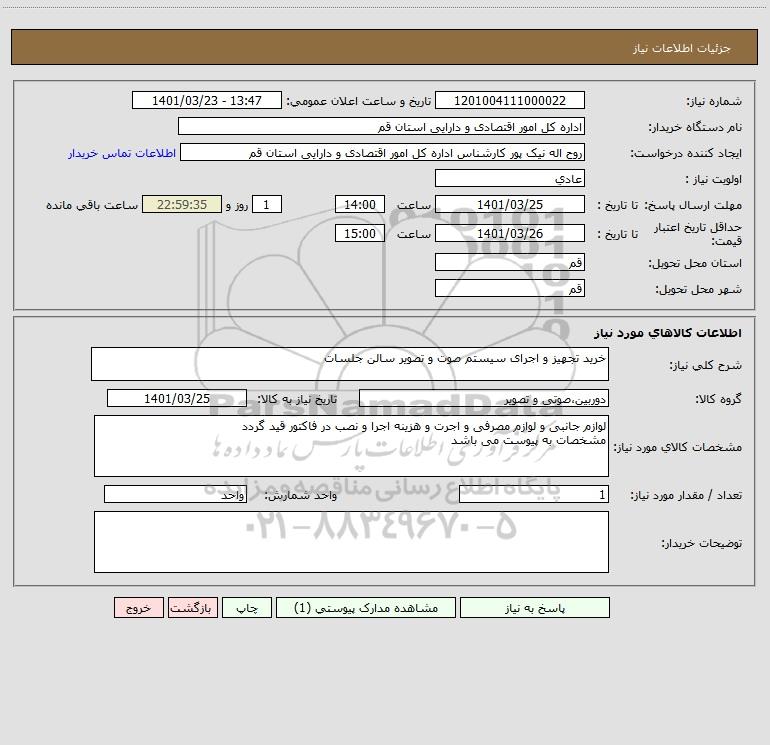Click the label 'شرح کلی نیاز:'
The height and width of the screenshot is (745, 770).
coord(706,365)
